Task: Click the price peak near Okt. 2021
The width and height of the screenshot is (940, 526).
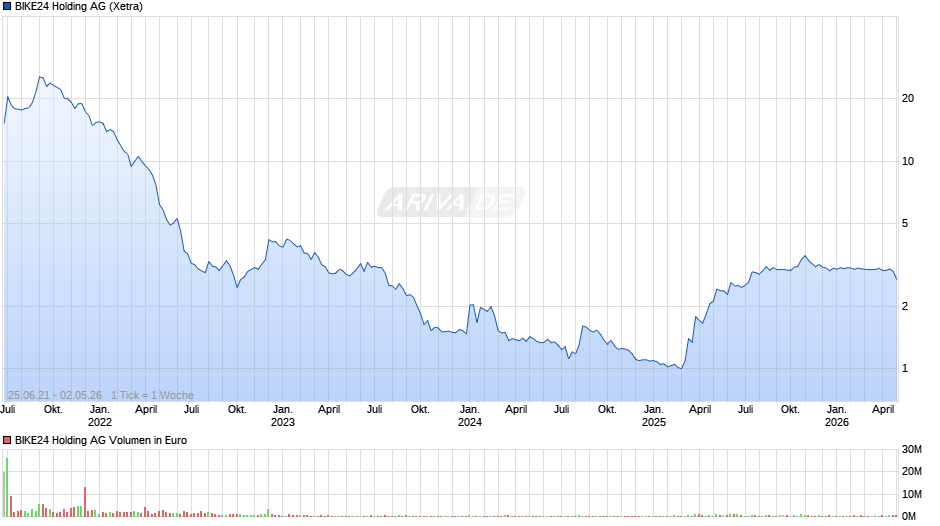Action: (x=41, y=77)
